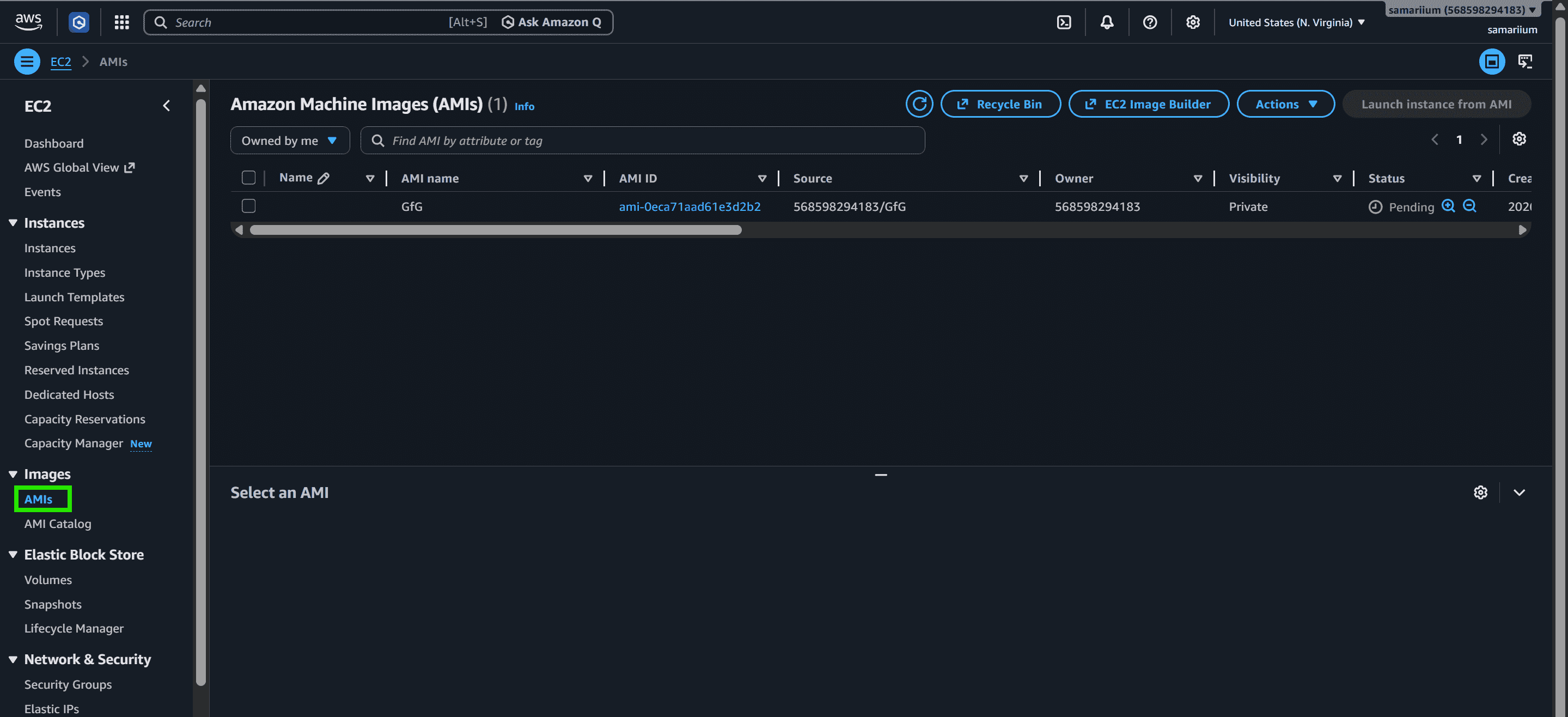
Task: Click the details panel resize handle bar
Action: point(880,475)
